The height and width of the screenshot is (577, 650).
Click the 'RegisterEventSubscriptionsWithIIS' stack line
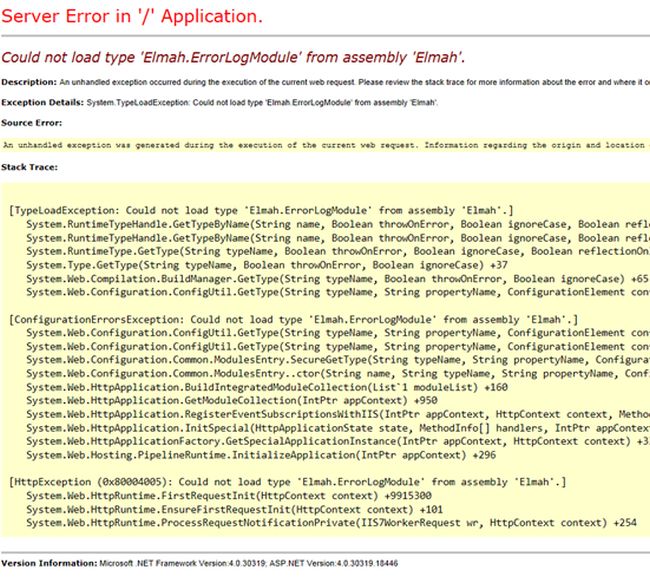click(338, 414)
